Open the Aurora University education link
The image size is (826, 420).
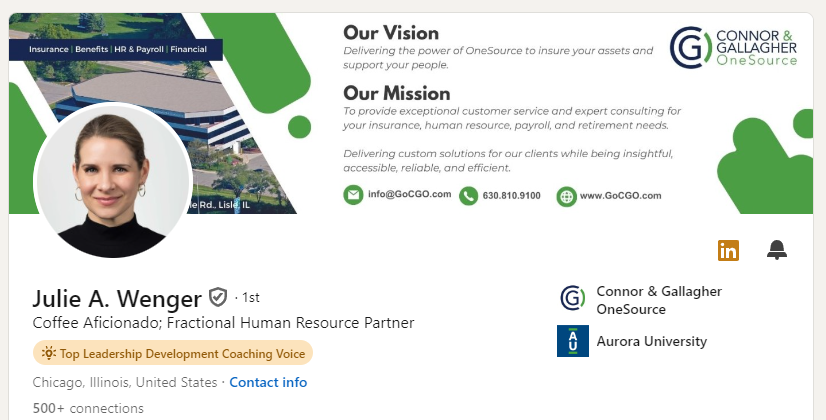tap(652, 341)
